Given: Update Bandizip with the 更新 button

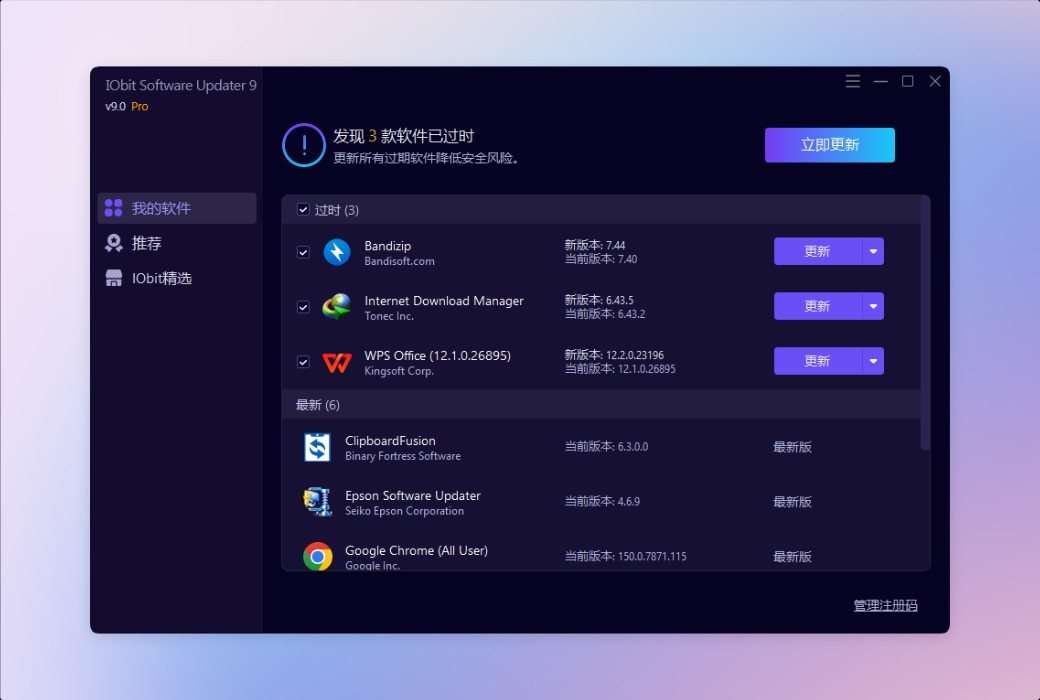Looking at the screenshot, I should pos(818,251).
